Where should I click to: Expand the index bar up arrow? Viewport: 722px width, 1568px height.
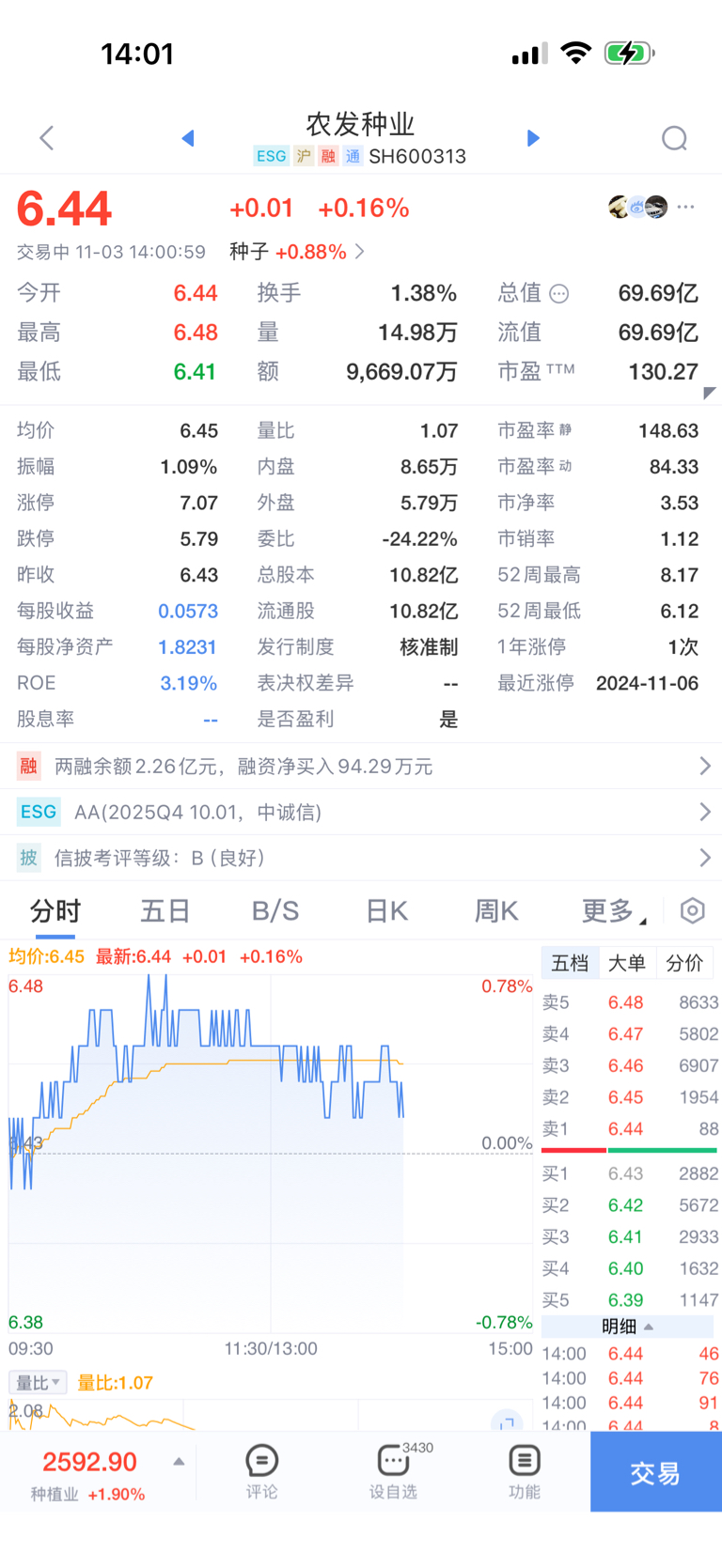point(179,1462)
